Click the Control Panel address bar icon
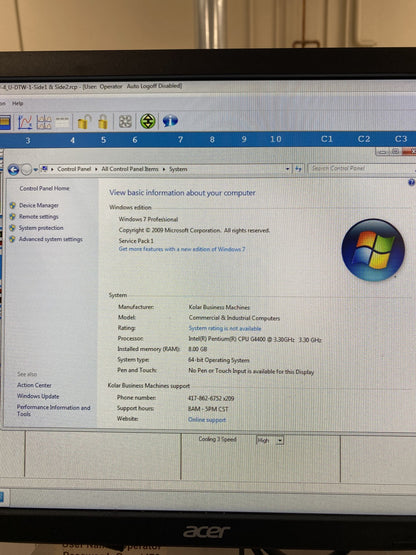The width and height of the screenshot is (416, 555). coord(44,169)
